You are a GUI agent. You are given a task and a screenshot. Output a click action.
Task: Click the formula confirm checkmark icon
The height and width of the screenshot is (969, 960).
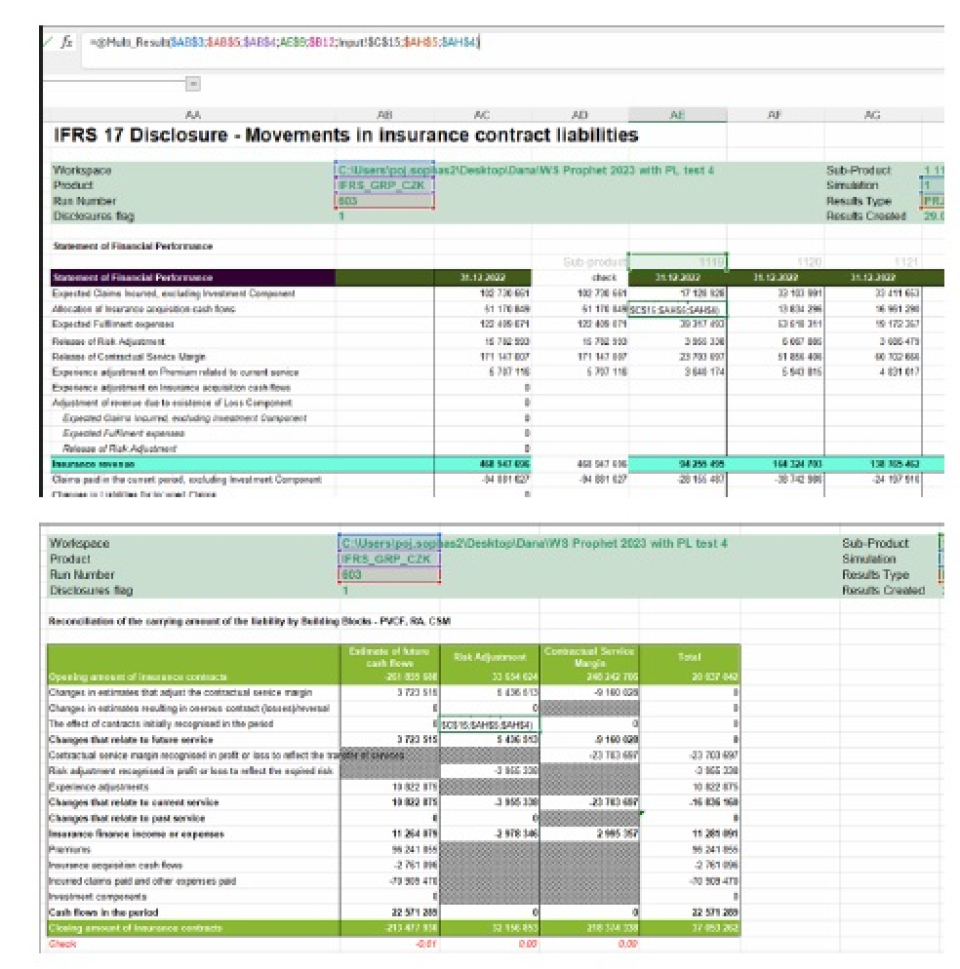[48, 42]
